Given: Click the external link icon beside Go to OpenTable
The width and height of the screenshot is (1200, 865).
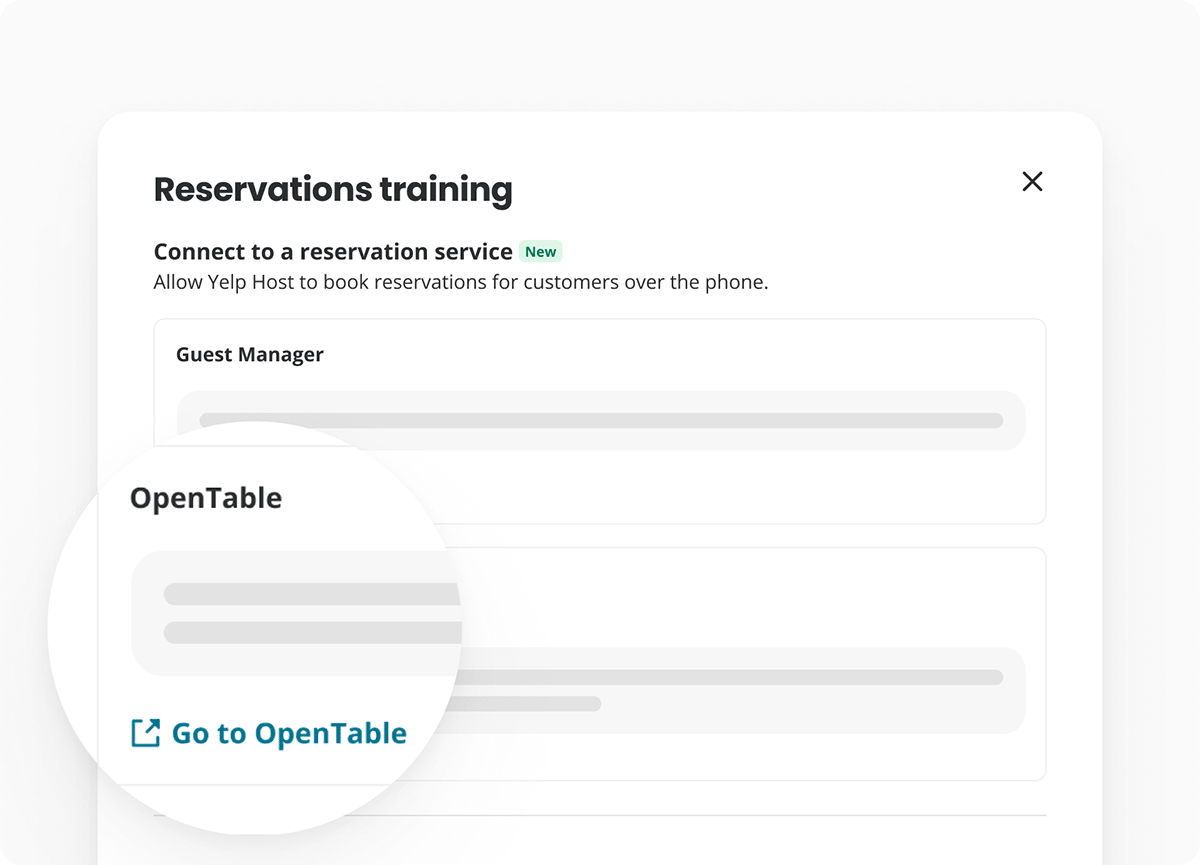Looking at the screenshot, I should click(x=146, y=733).
